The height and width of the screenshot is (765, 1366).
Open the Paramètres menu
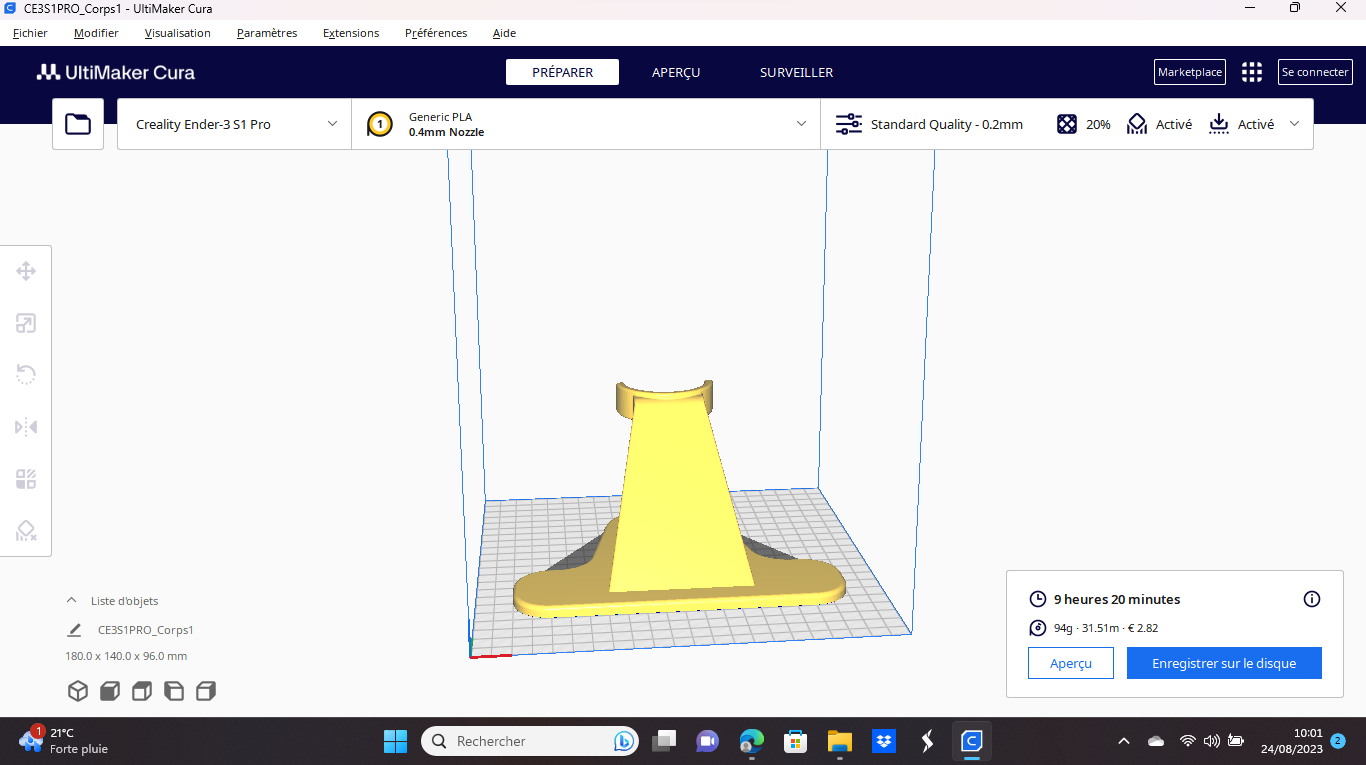click(267, 33)
